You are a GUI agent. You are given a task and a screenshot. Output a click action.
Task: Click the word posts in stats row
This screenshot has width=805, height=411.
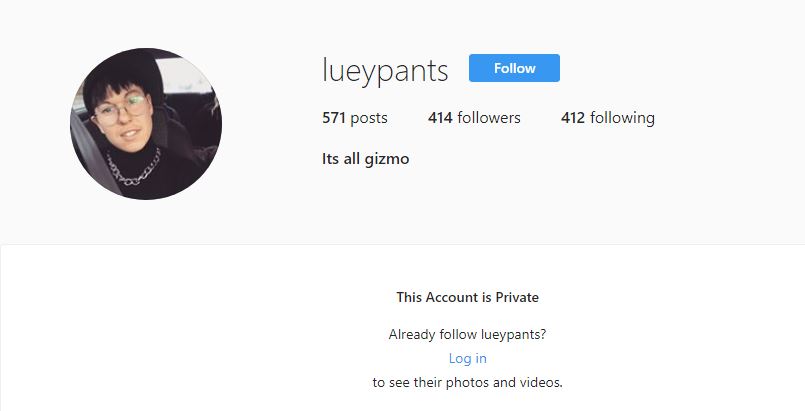[x=369, y=119]
